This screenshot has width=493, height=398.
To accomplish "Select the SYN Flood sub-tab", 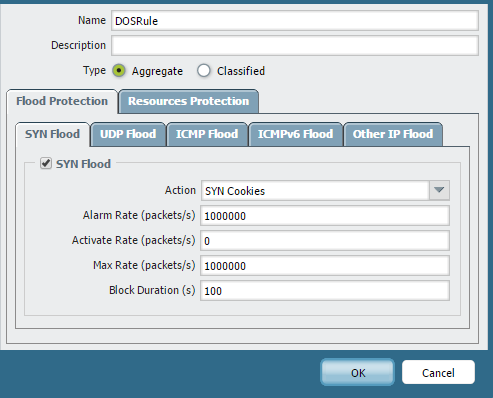I will pyautogui.click(x=52, y=134).
